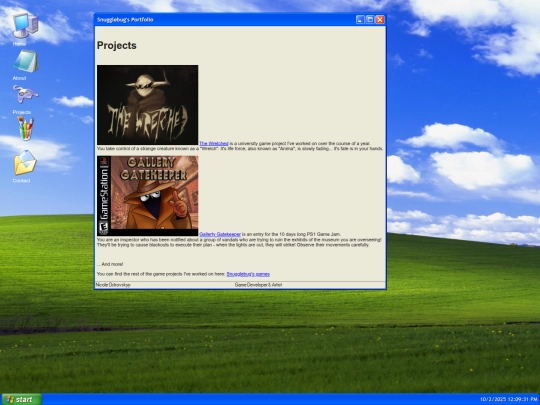The width and height of the screenshot is (540, 405).
Task: Open the Projects game controller icon
Action: 26,94
